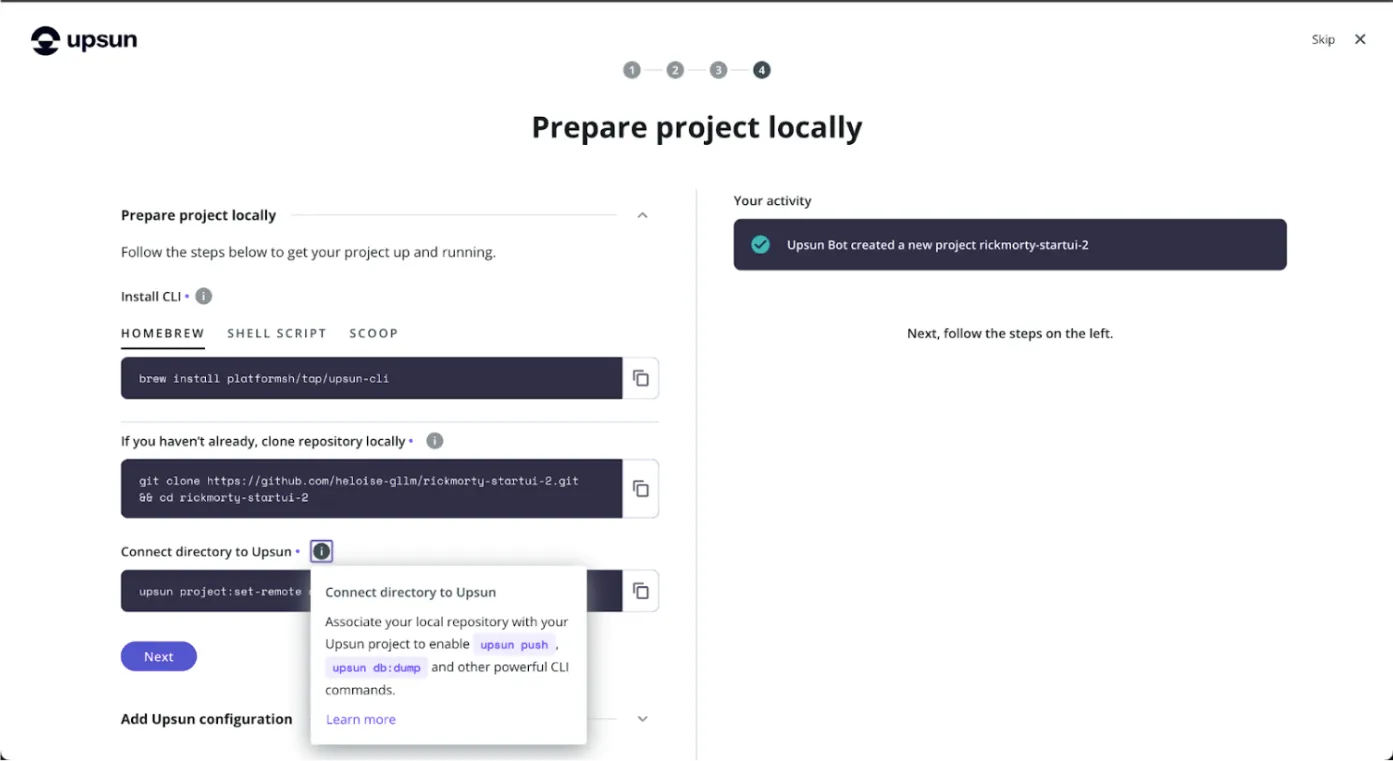
Task: Copy the project:set-remote command
Action: [x=641, y=590]
